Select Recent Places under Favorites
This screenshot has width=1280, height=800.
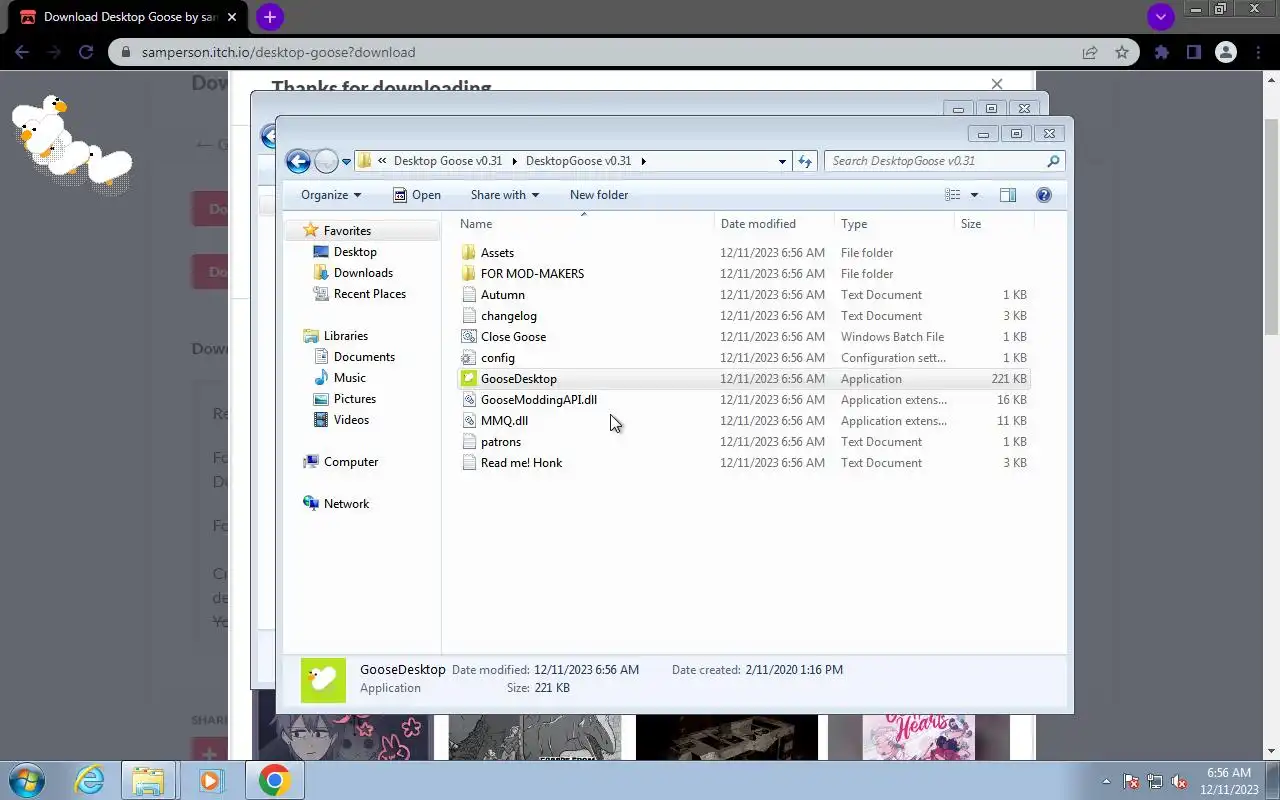[370, 294]
